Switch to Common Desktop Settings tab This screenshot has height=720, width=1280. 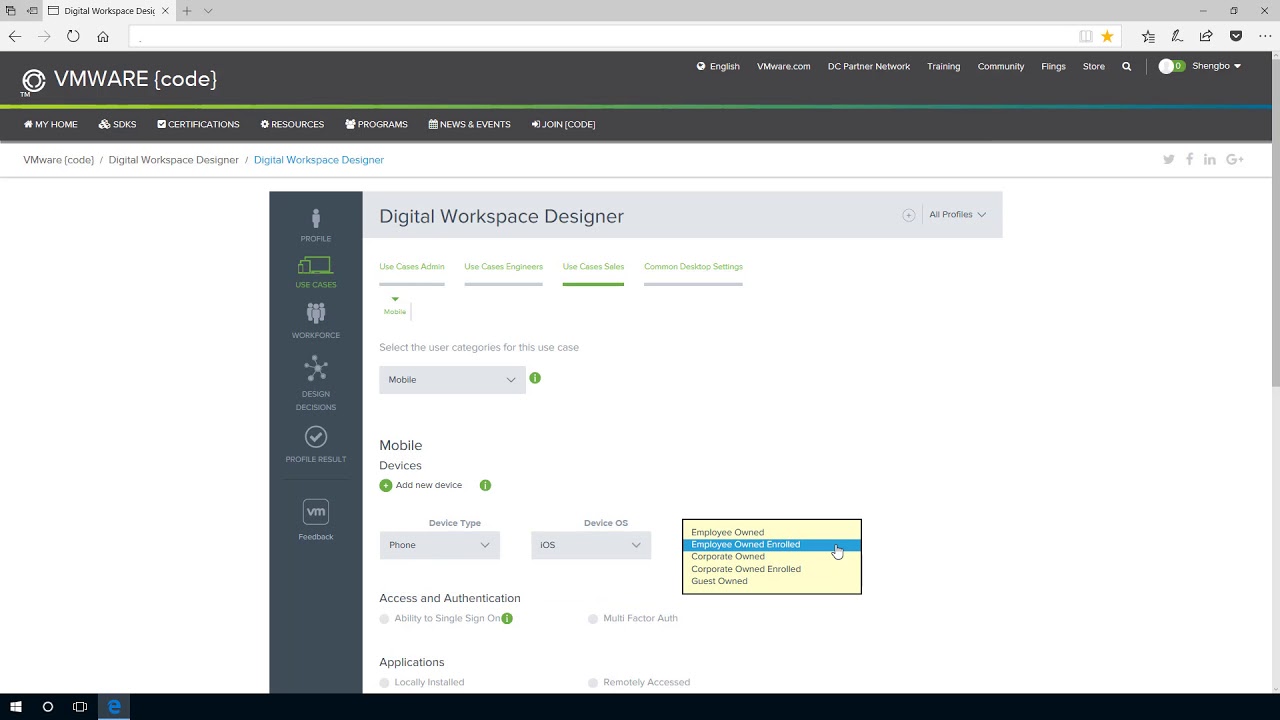click(693, 267)
